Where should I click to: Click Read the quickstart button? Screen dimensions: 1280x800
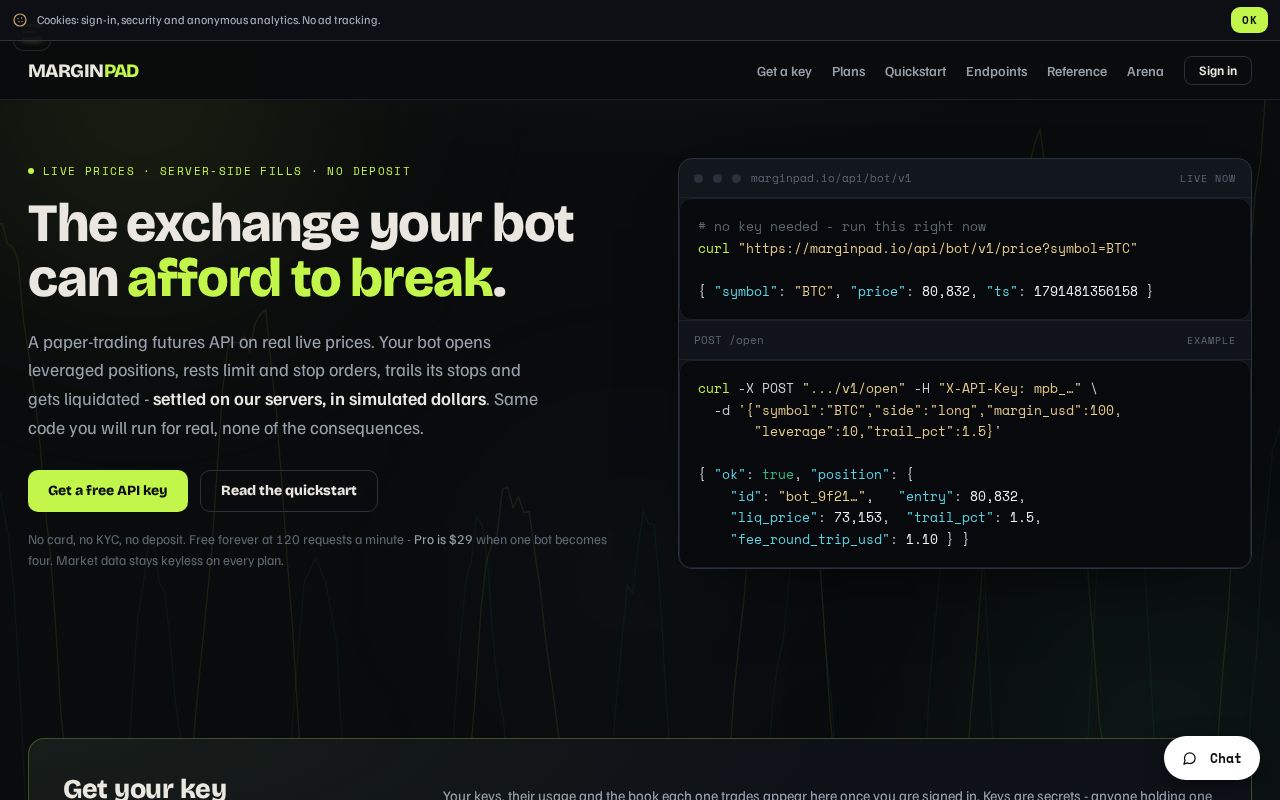point(289,490)
